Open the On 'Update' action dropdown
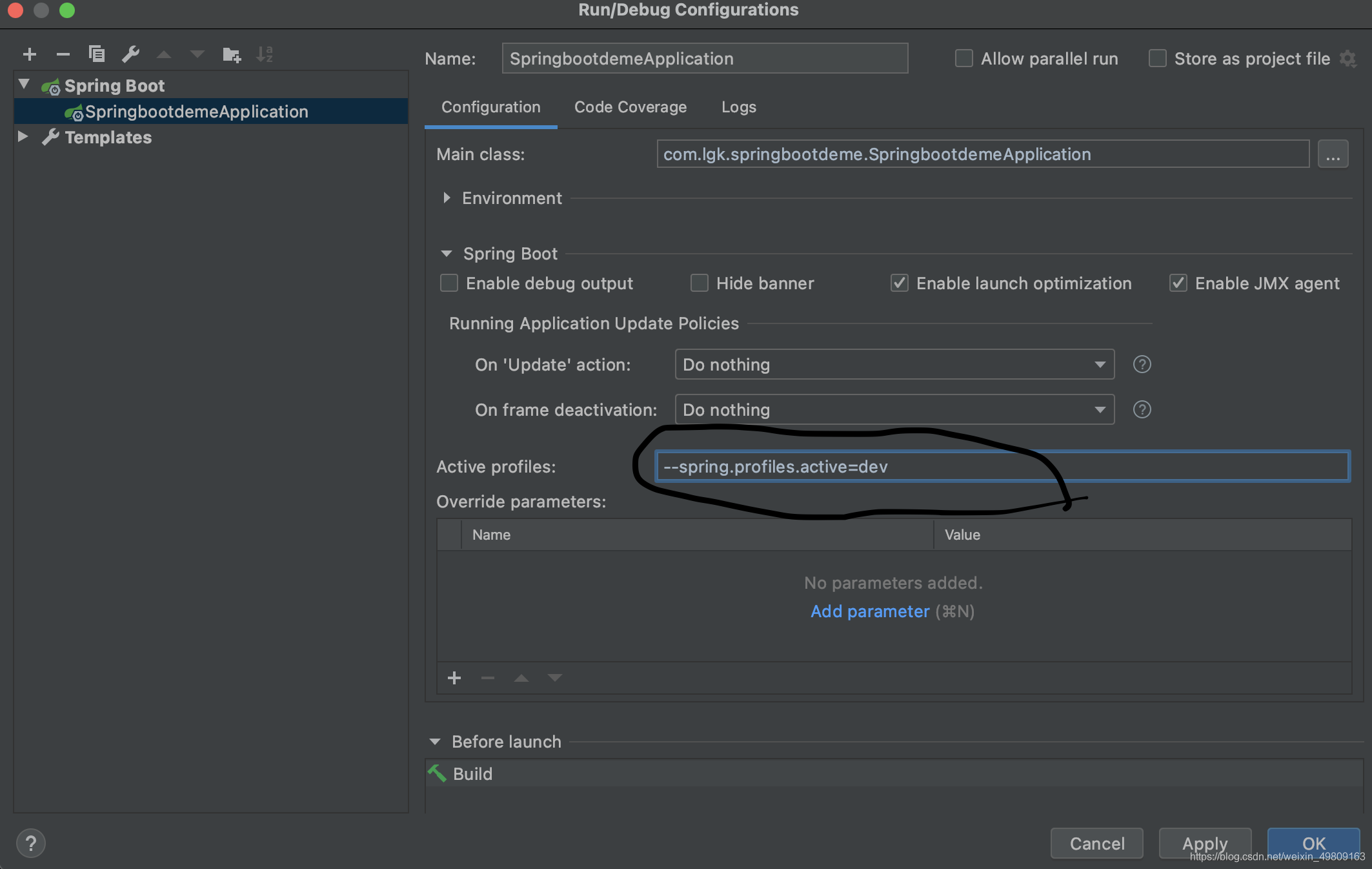This screenshot has width=1372, height=869. coord(894,365)
